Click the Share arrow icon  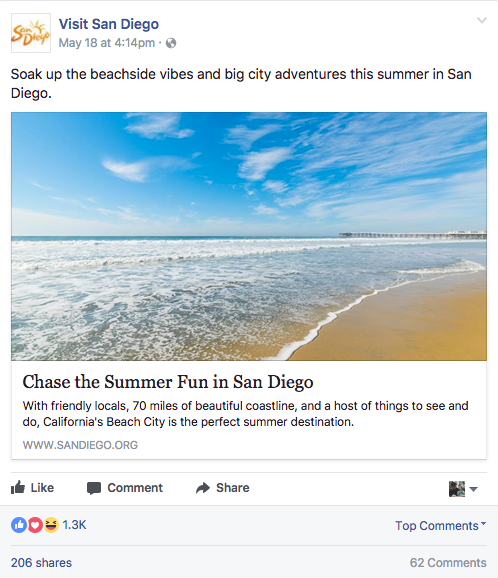coord(203,488)
